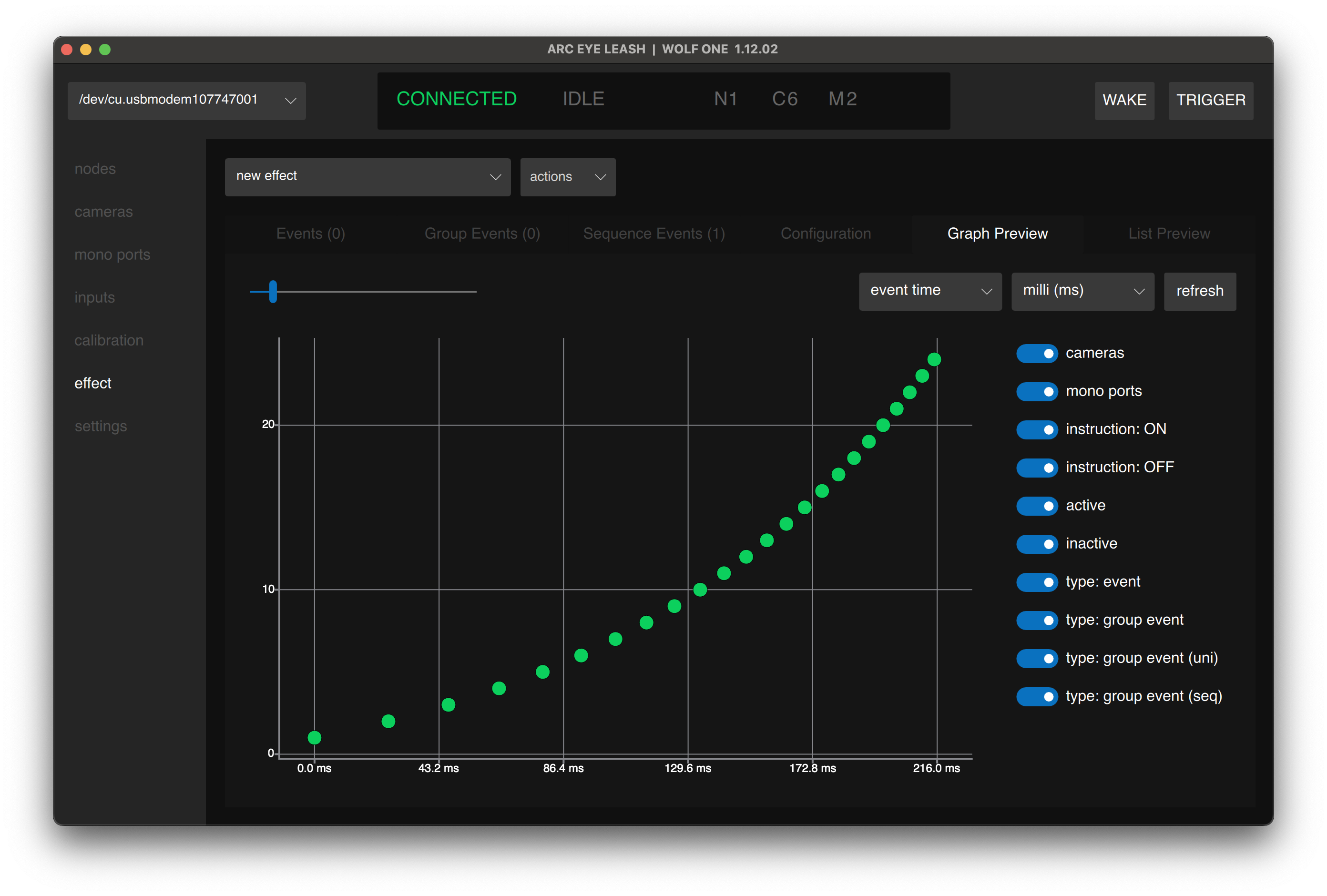Toggle the type: group event (seq) switch

[x=1037, y=697]
